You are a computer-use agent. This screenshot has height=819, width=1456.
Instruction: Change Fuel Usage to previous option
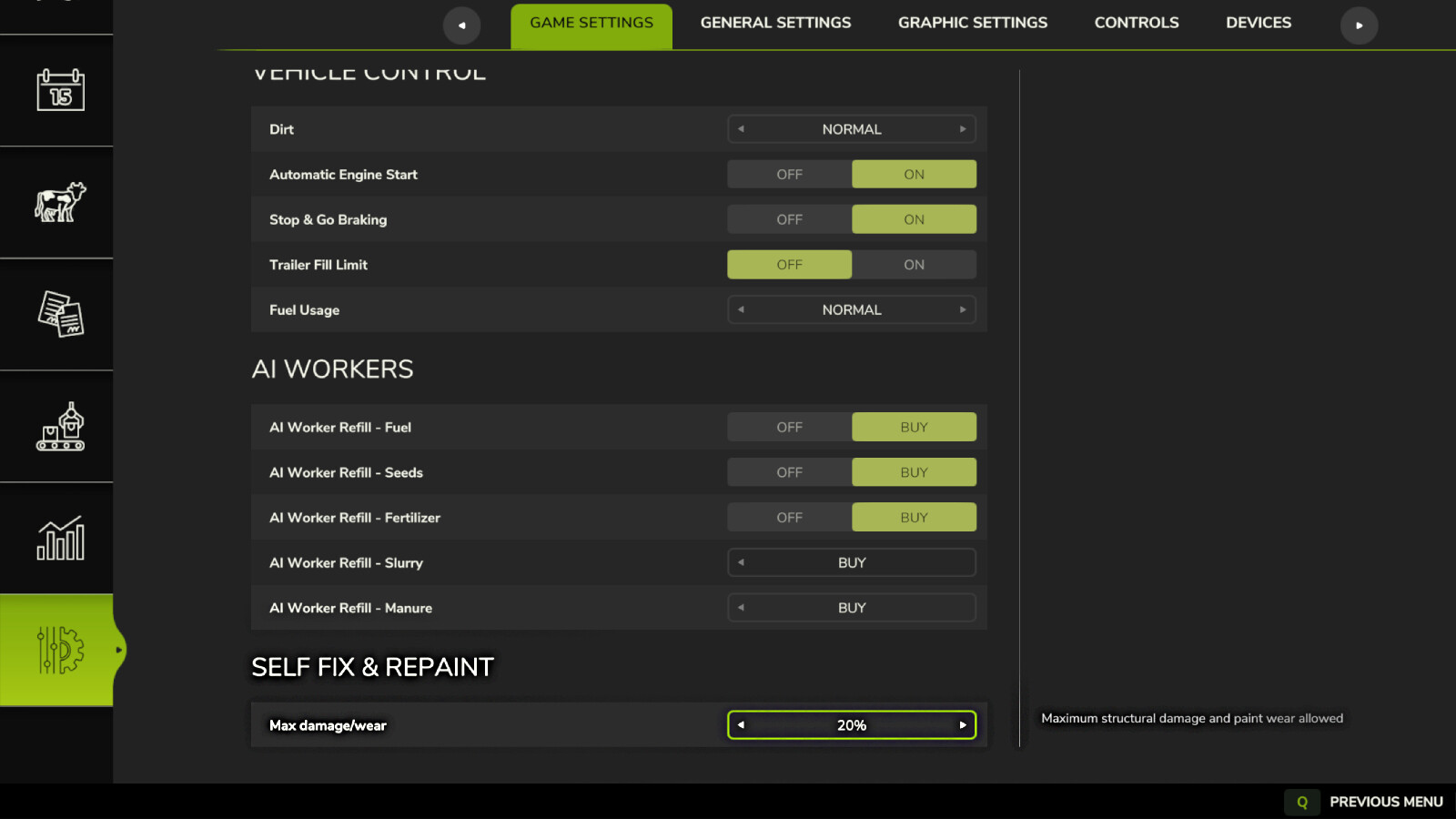click(x=742, y=310)
